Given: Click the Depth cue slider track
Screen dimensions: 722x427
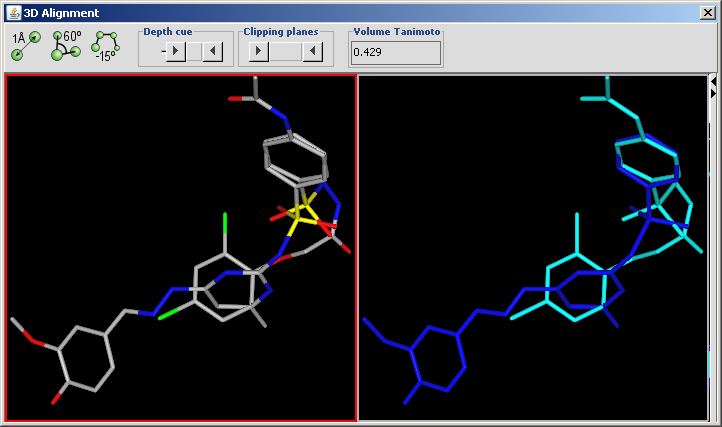Looking at the screenshot, I should (194, 51).
